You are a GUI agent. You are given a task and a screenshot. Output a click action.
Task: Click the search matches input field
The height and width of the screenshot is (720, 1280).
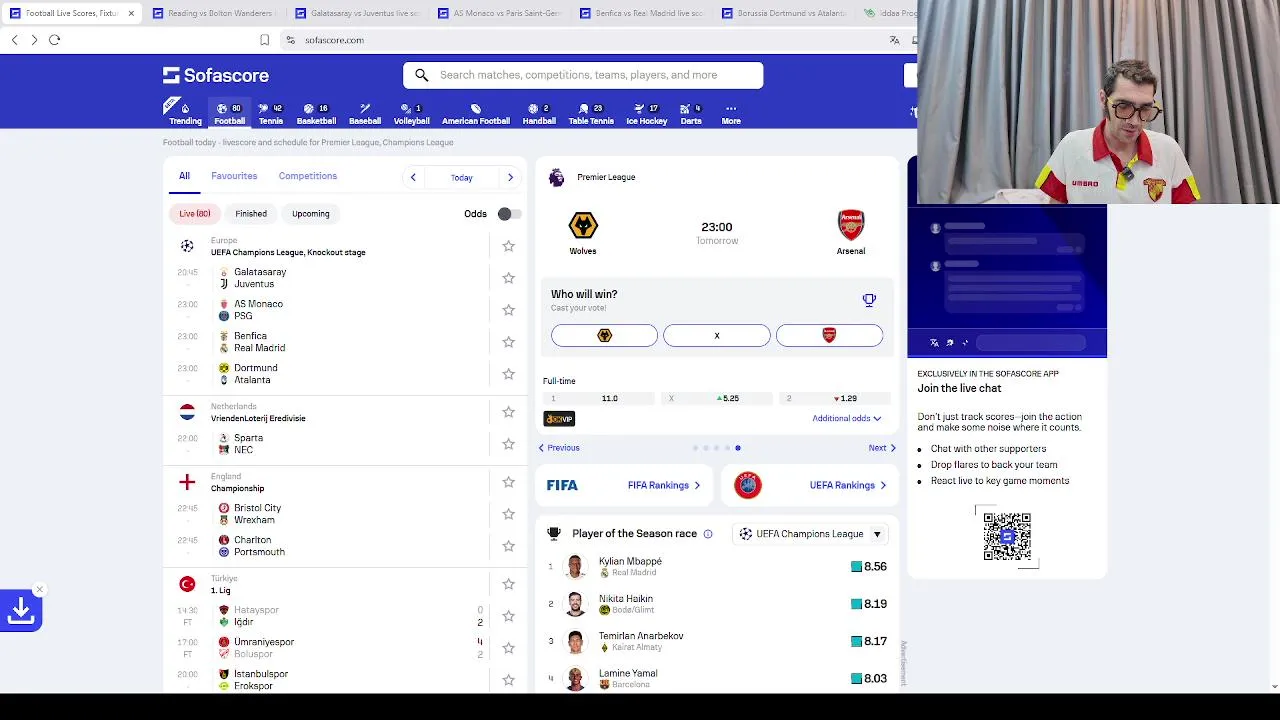583,75
